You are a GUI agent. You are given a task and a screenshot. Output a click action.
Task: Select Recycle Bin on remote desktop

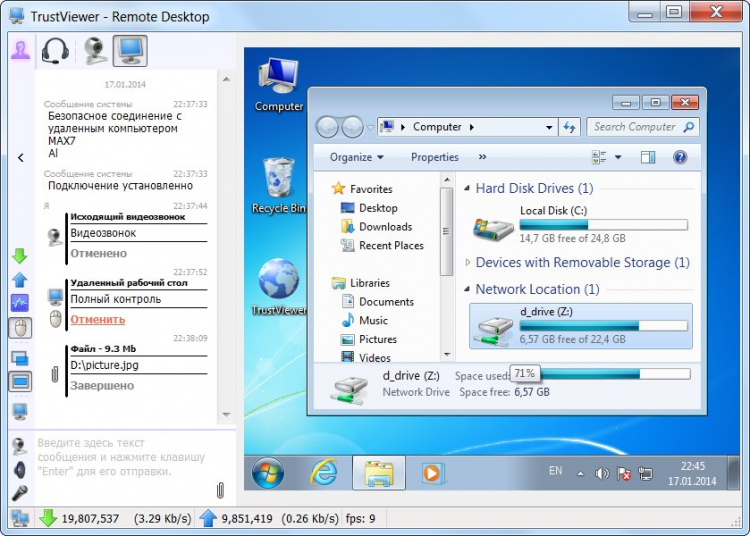click(278, 186)
